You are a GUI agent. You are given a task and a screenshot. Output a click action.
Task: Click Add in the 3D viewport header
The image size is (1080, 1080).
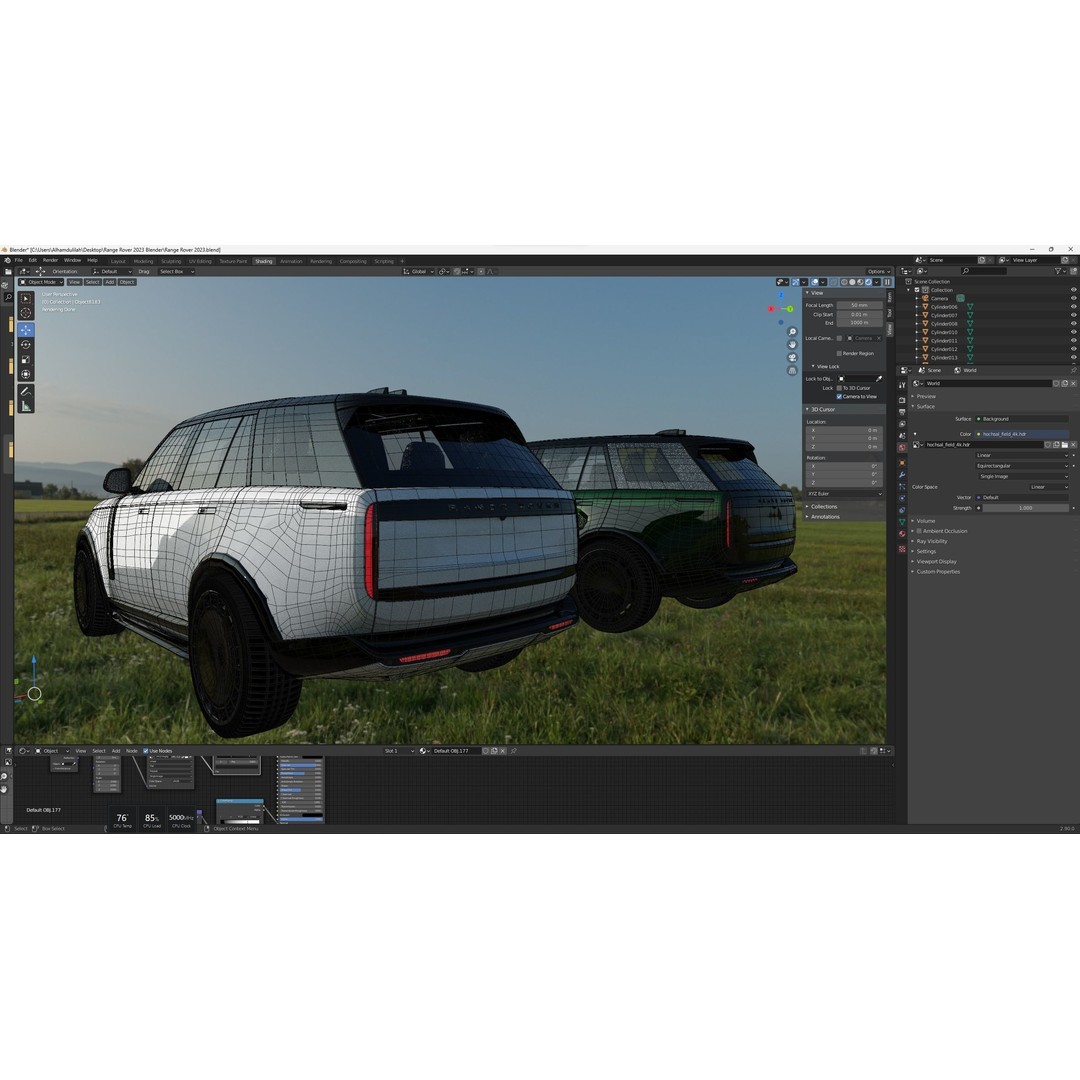coord(110,282)
